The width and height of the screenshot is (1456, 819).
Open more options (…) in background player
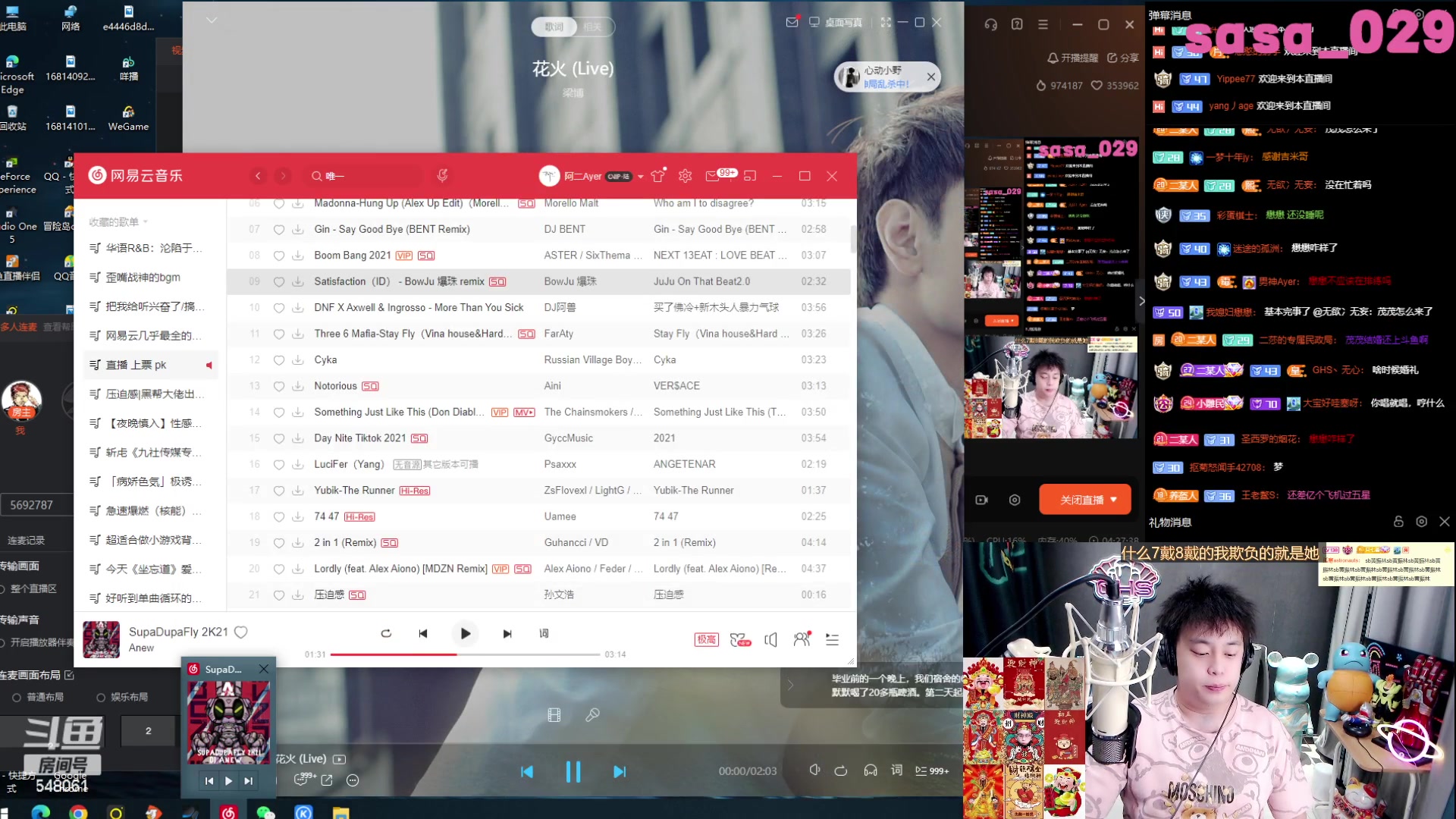(353, 780)
